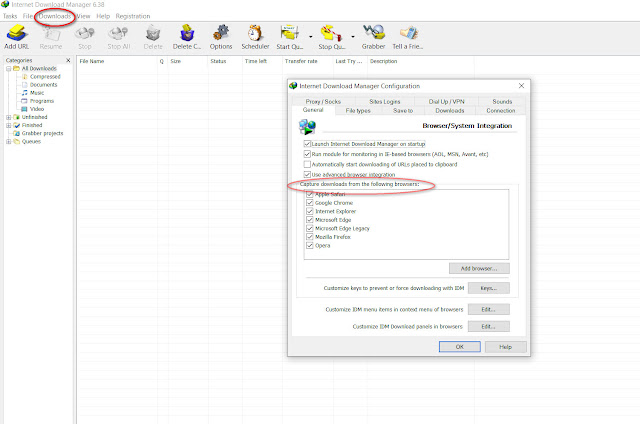The height and width of the screenshot is (424, 640).
Task: Expand the Unfinished tree node
Action: click(9, 117)
